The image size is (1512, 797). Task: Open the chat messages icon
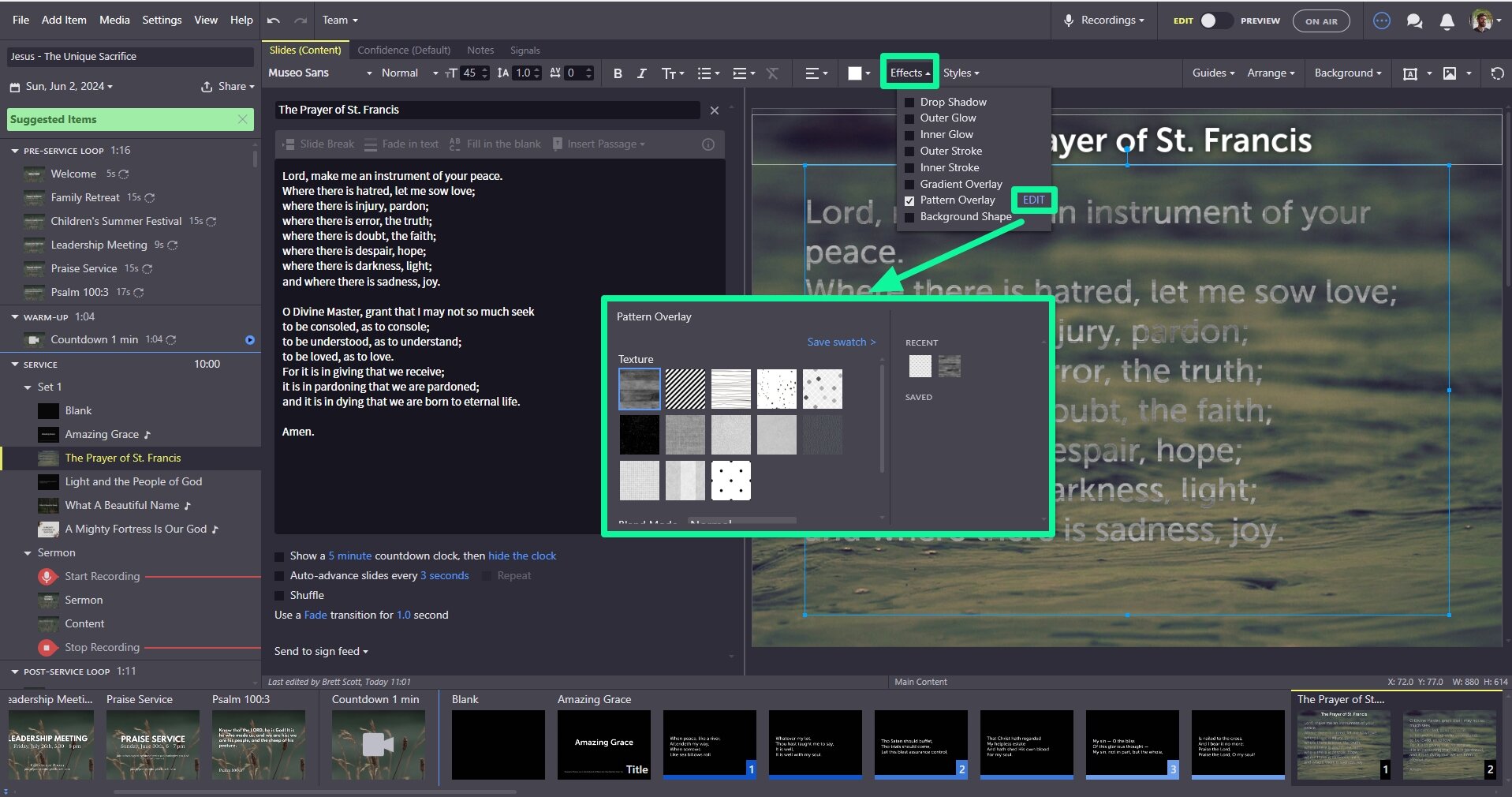[x=1414, y=21]
